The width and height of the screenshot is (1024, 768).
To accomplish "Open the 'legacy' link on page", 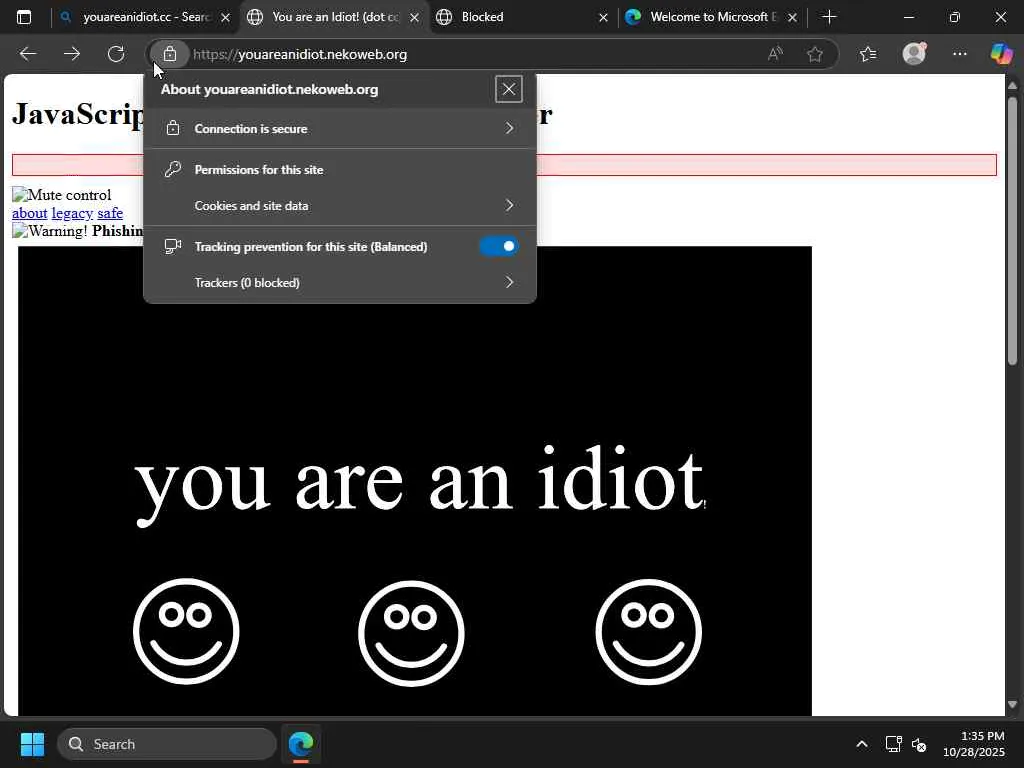I will point(72,213).
